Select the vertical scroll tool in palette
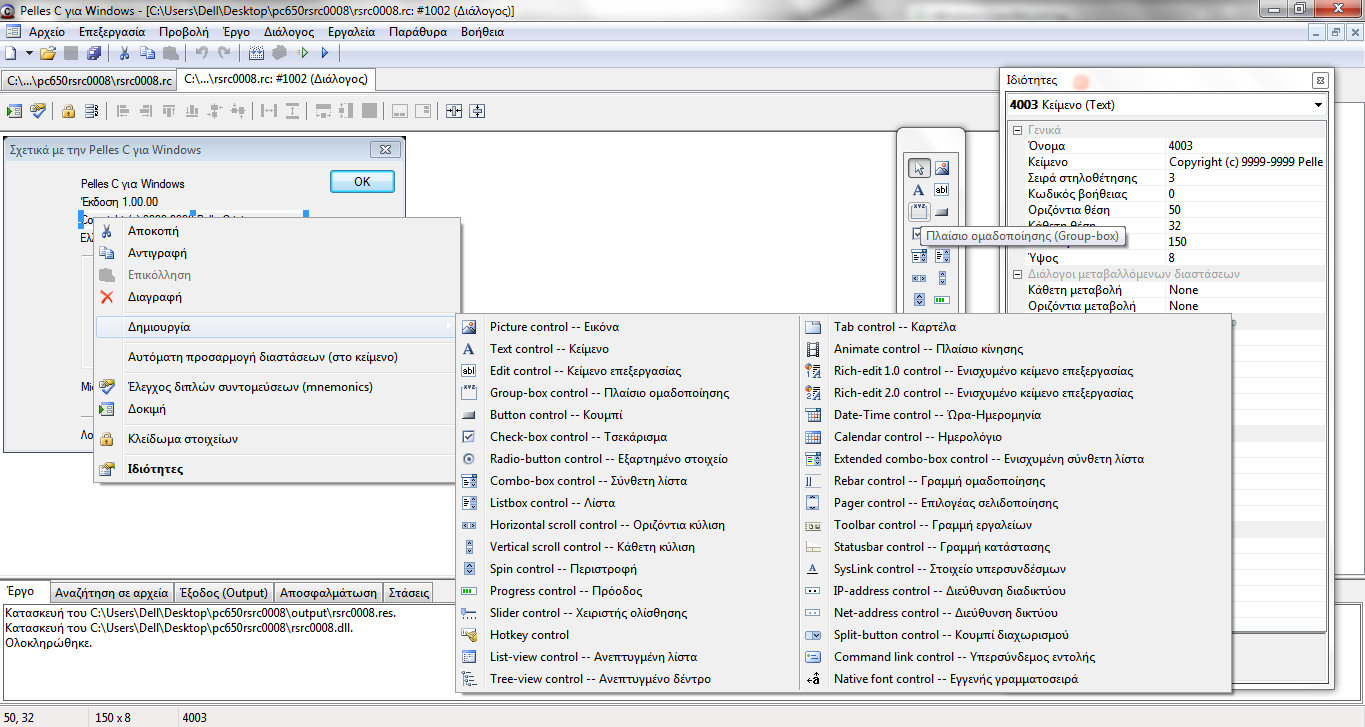1365x727 pixels. tap(942, 278)
